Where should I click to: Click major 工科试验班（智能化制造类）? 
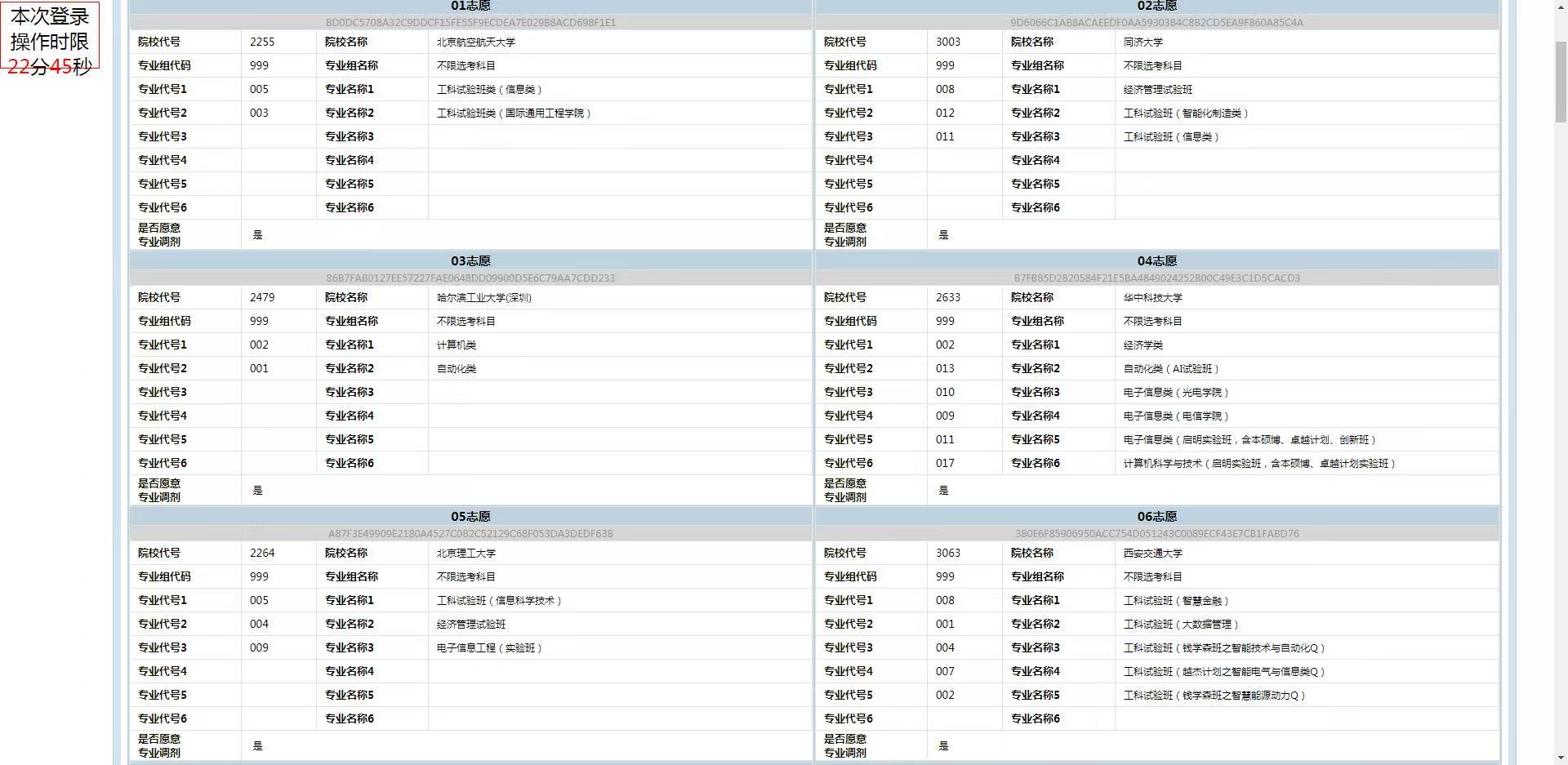1186,113
